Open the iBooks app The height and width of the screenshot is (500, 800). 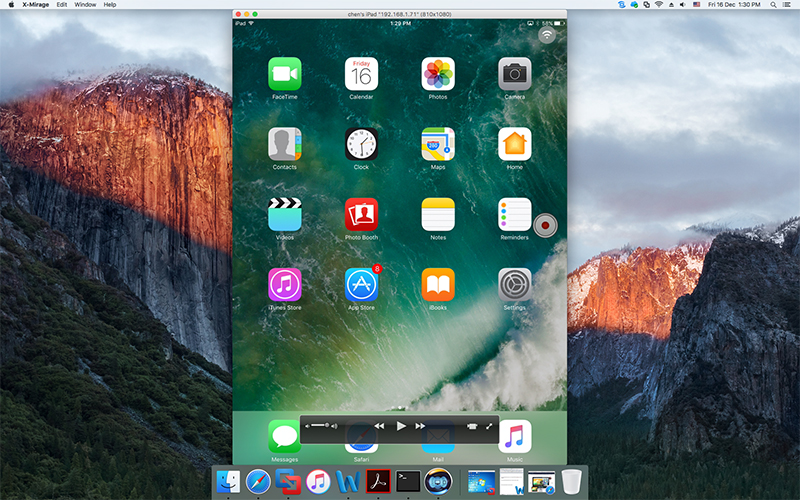click(438, 285)
